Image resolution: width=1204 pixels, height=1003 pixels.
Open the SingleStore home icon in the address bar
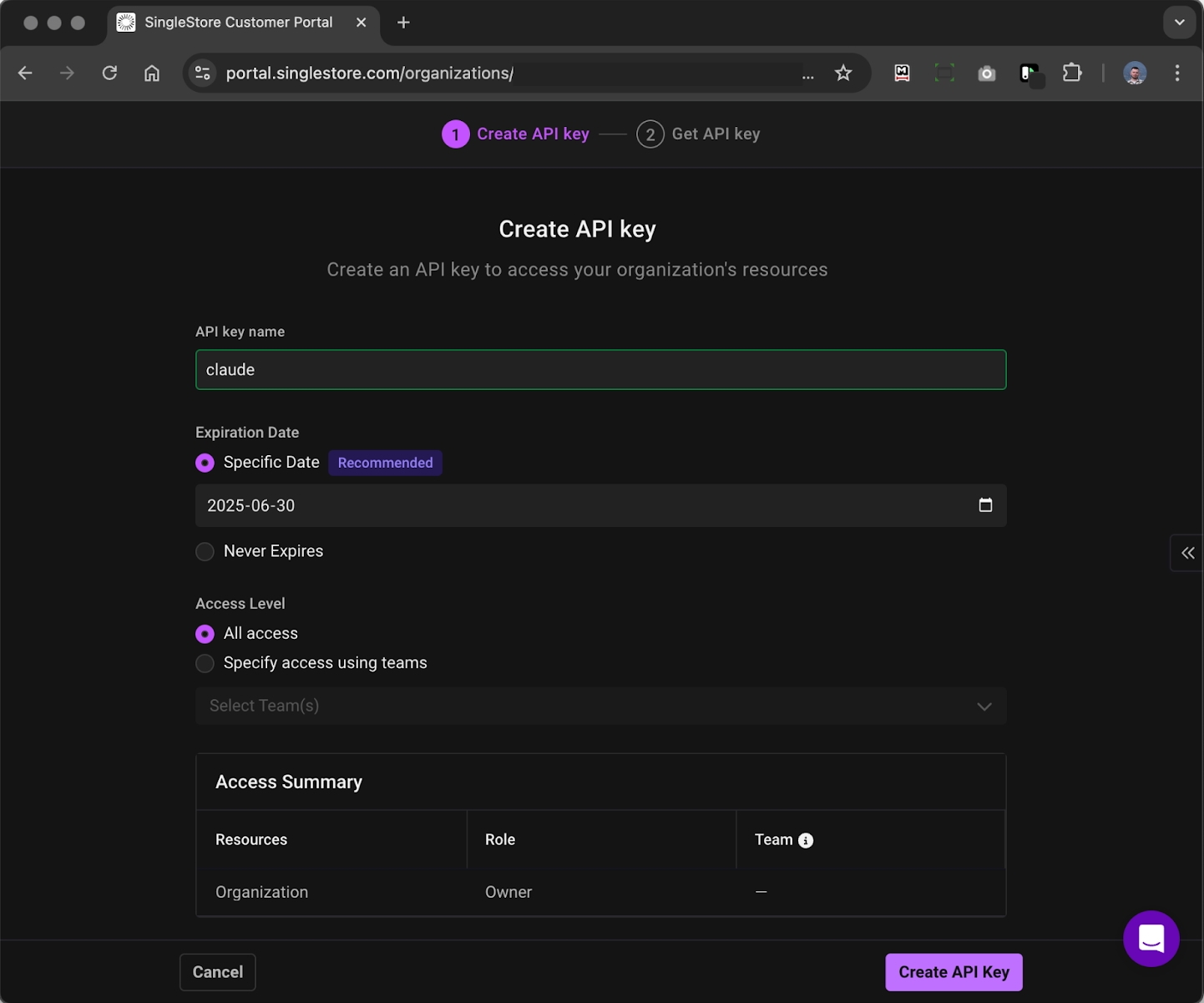(126, 23)
